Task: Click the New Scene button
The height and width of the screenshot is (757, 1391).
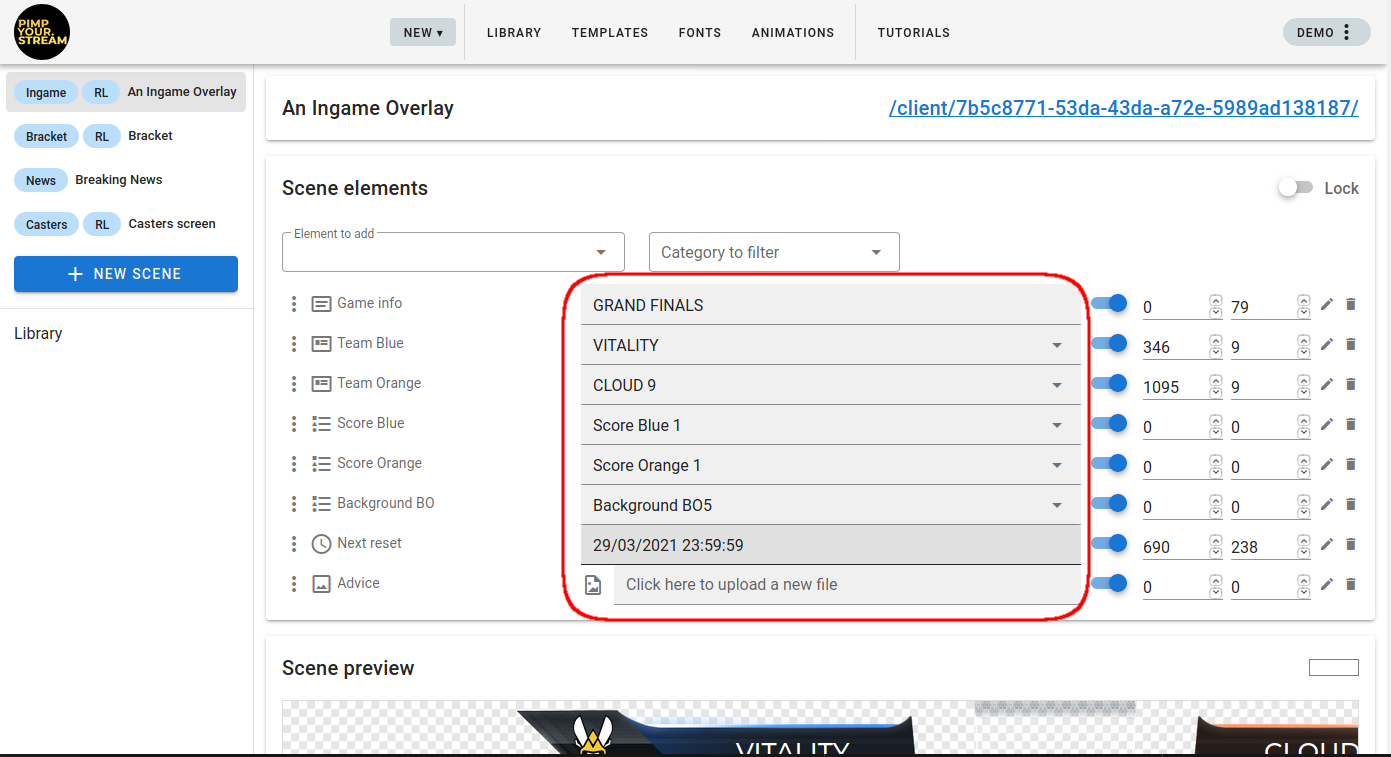Action: click(126, 274)
